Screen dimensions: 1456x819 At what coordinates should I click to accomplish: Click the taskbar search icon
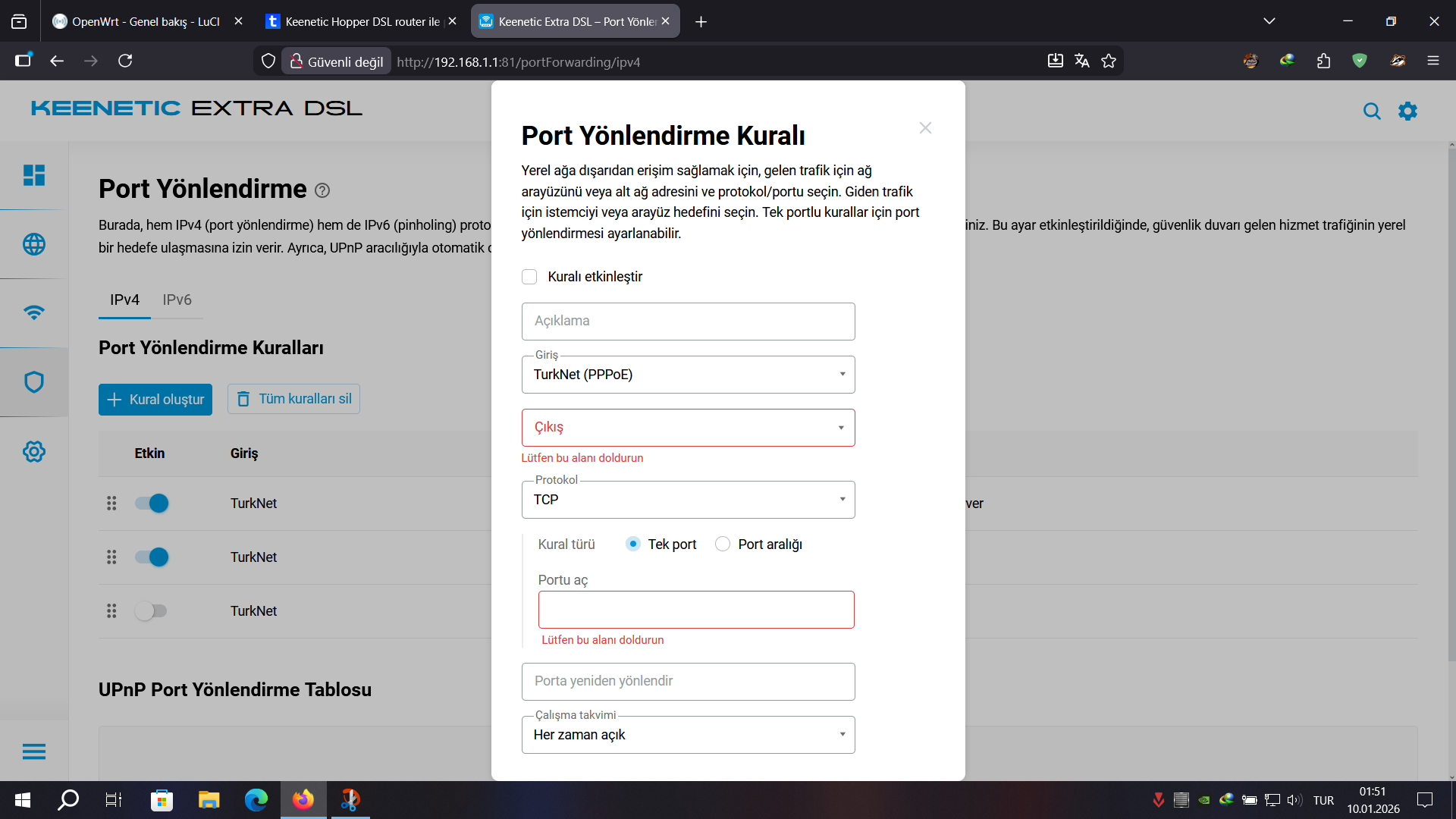(x=68, y=800)
